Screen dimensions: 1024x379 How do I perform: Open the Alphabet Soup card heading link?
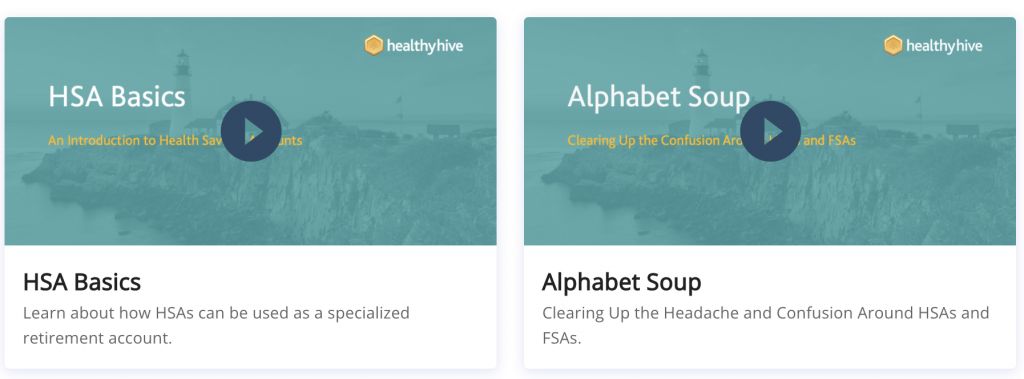tap(621, 282)
